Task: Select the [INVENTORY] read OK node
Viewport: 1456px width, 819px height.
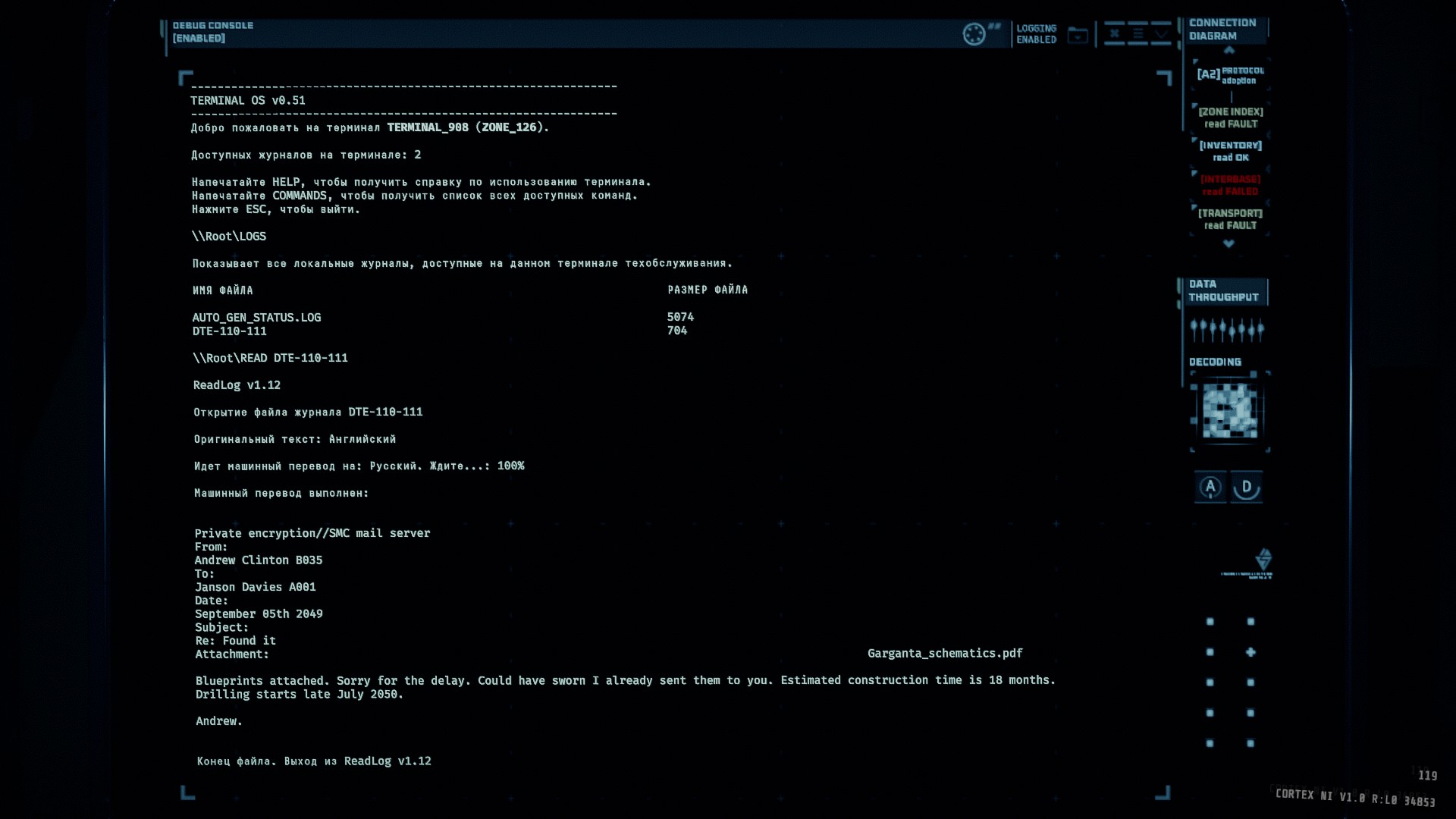Action: tap(1230, 151)
